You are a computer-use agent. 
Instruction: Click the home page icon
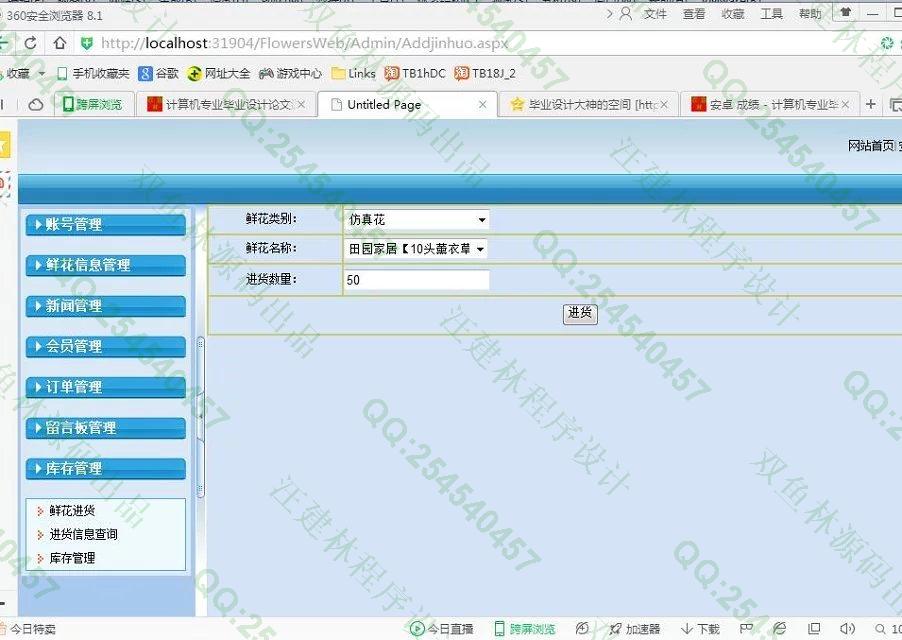pos(60,43)
